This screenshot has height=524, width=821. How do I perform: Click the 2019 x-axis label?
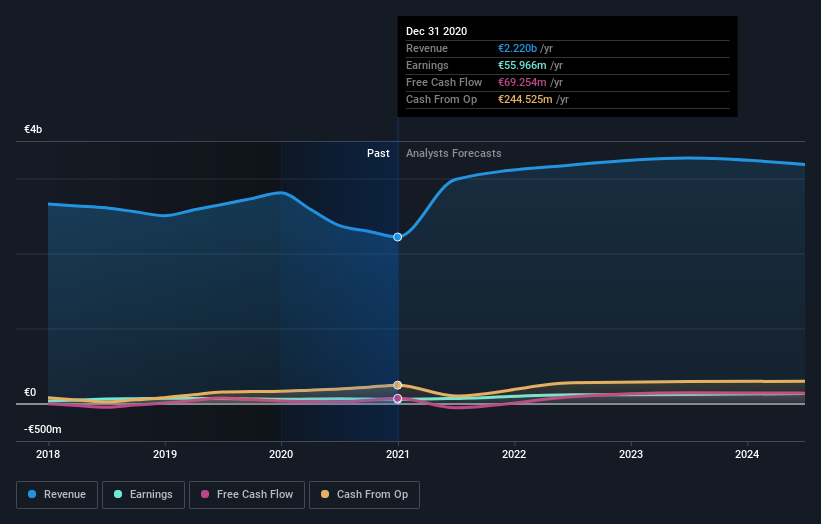[165, 454]
